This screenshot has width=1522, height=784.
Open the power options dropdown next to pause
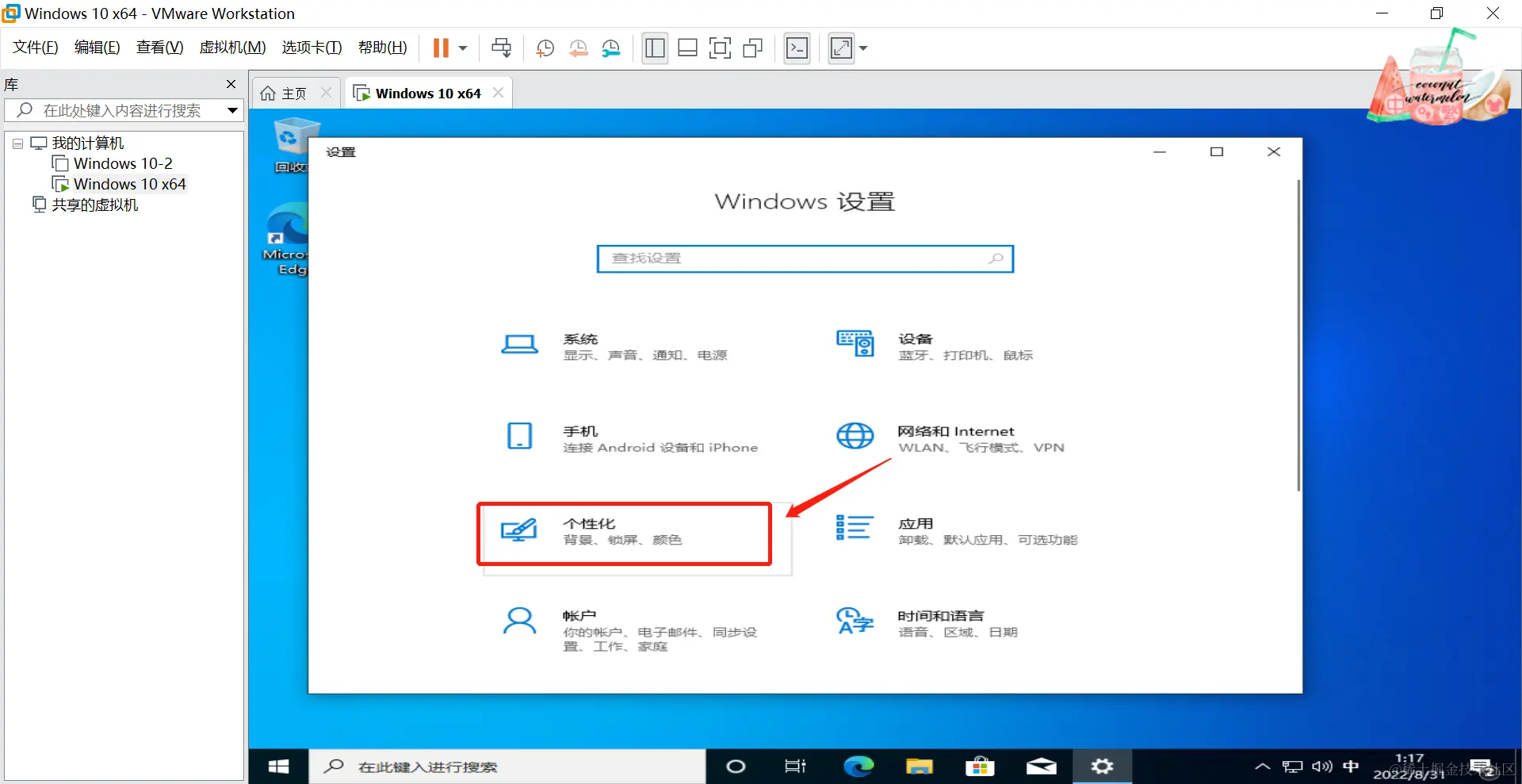[463, 48]
